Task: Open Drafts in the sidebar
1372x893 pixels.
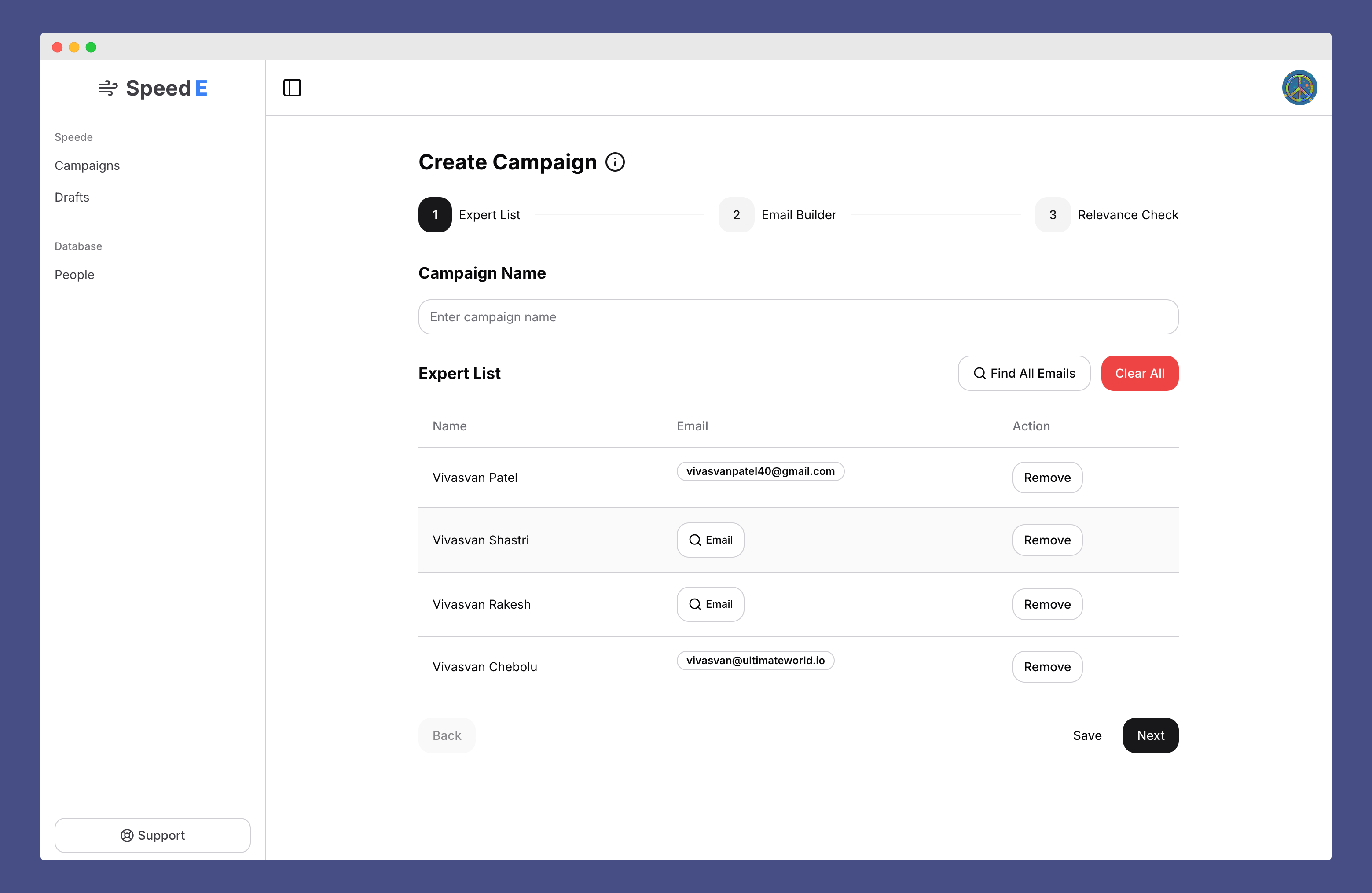Action: (71, 197)
